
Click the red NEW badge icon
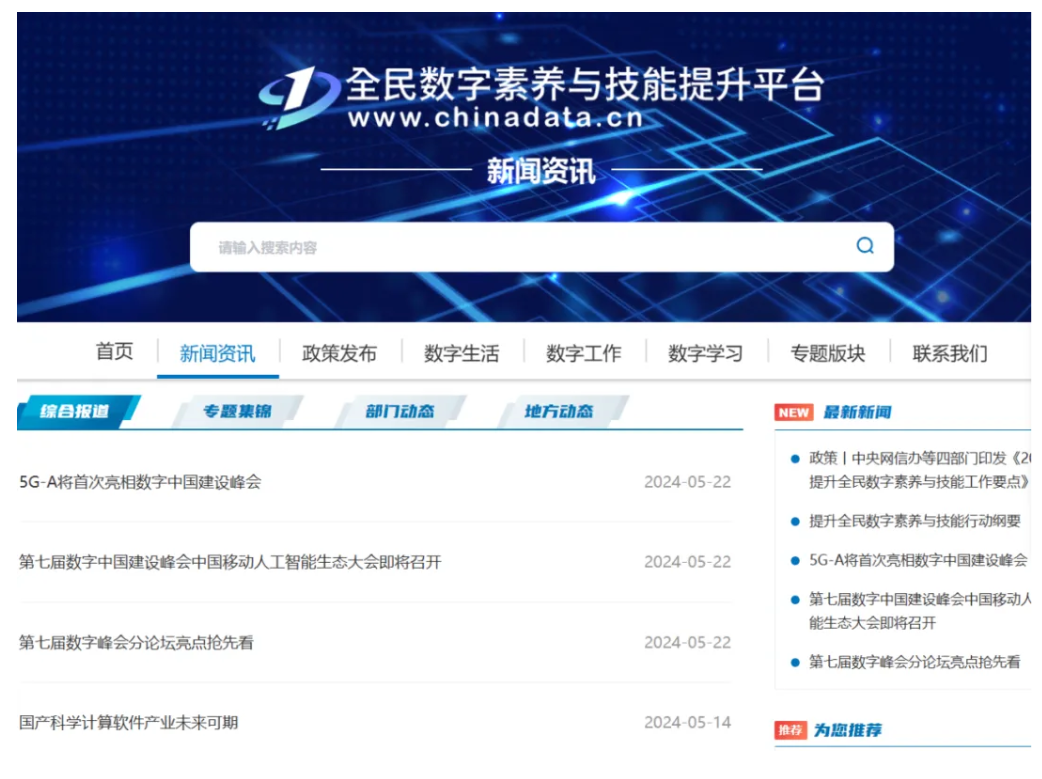pos(794,412)
